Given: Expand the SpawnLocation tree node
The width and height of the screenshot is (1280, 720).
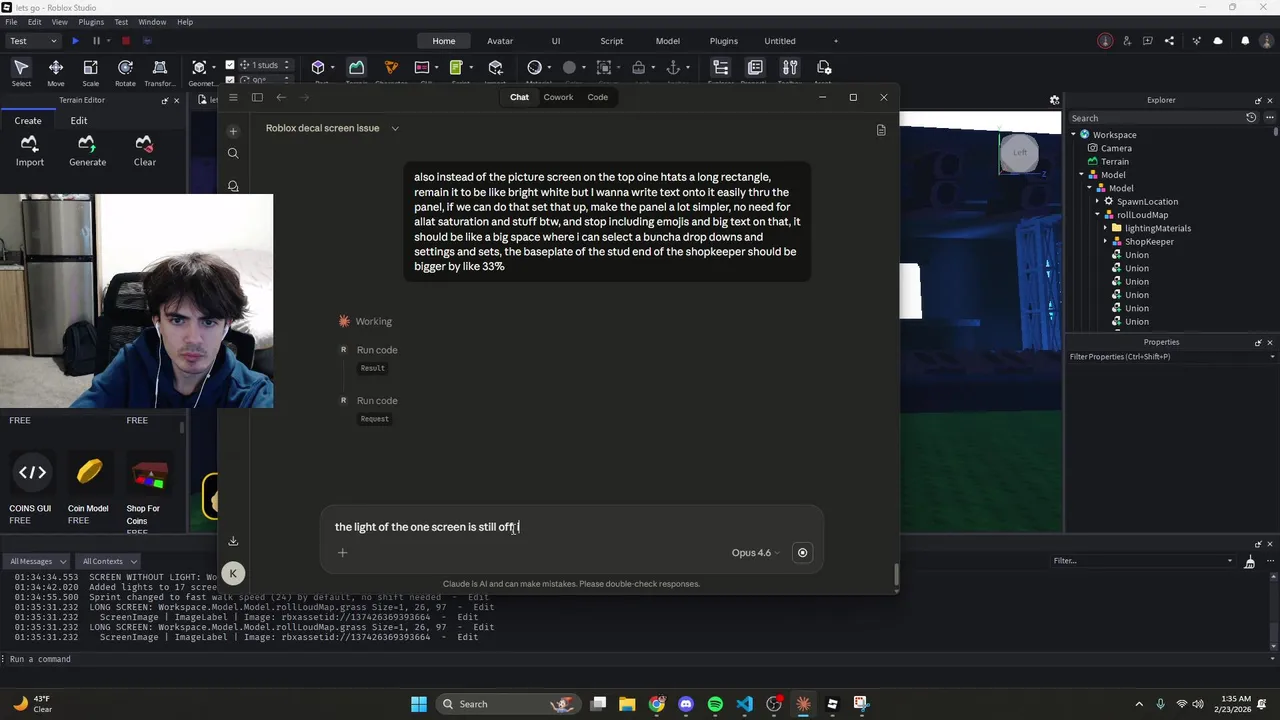Looking at the screenshot, I should tap(1098, 201).
